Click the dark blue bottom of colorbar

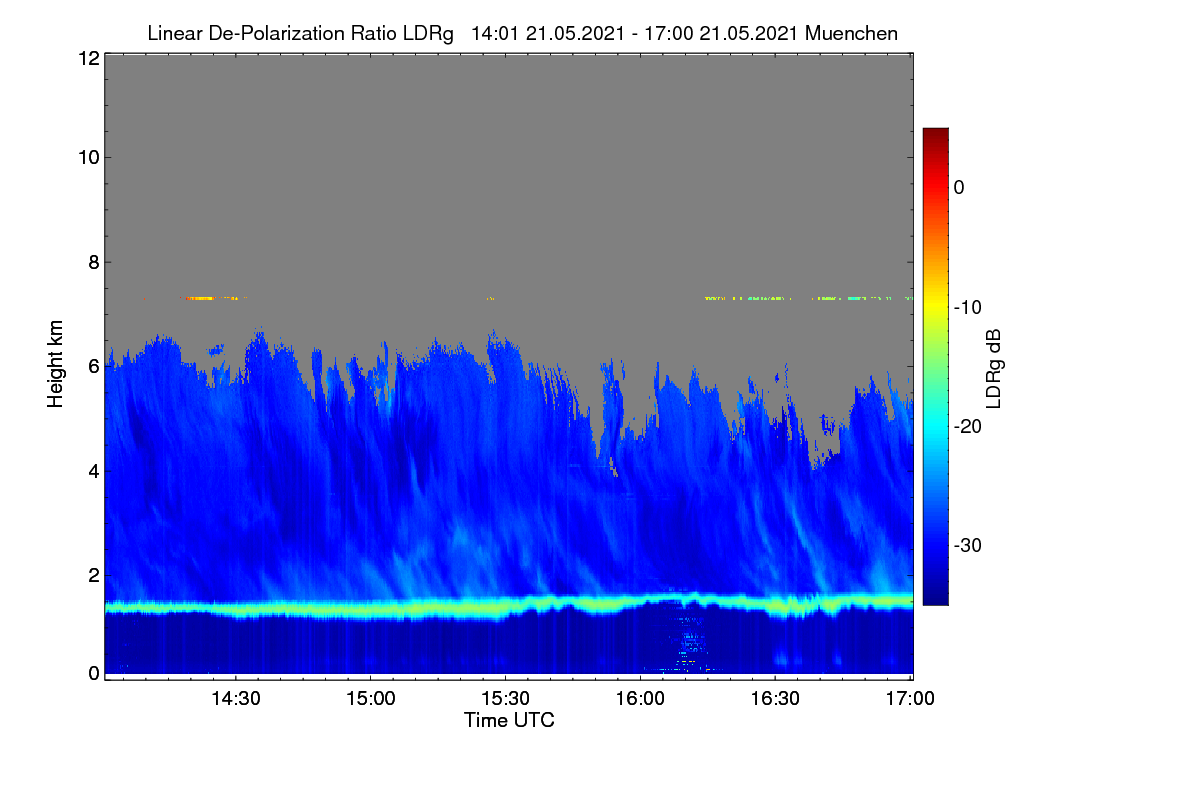(x=935, y=597)
